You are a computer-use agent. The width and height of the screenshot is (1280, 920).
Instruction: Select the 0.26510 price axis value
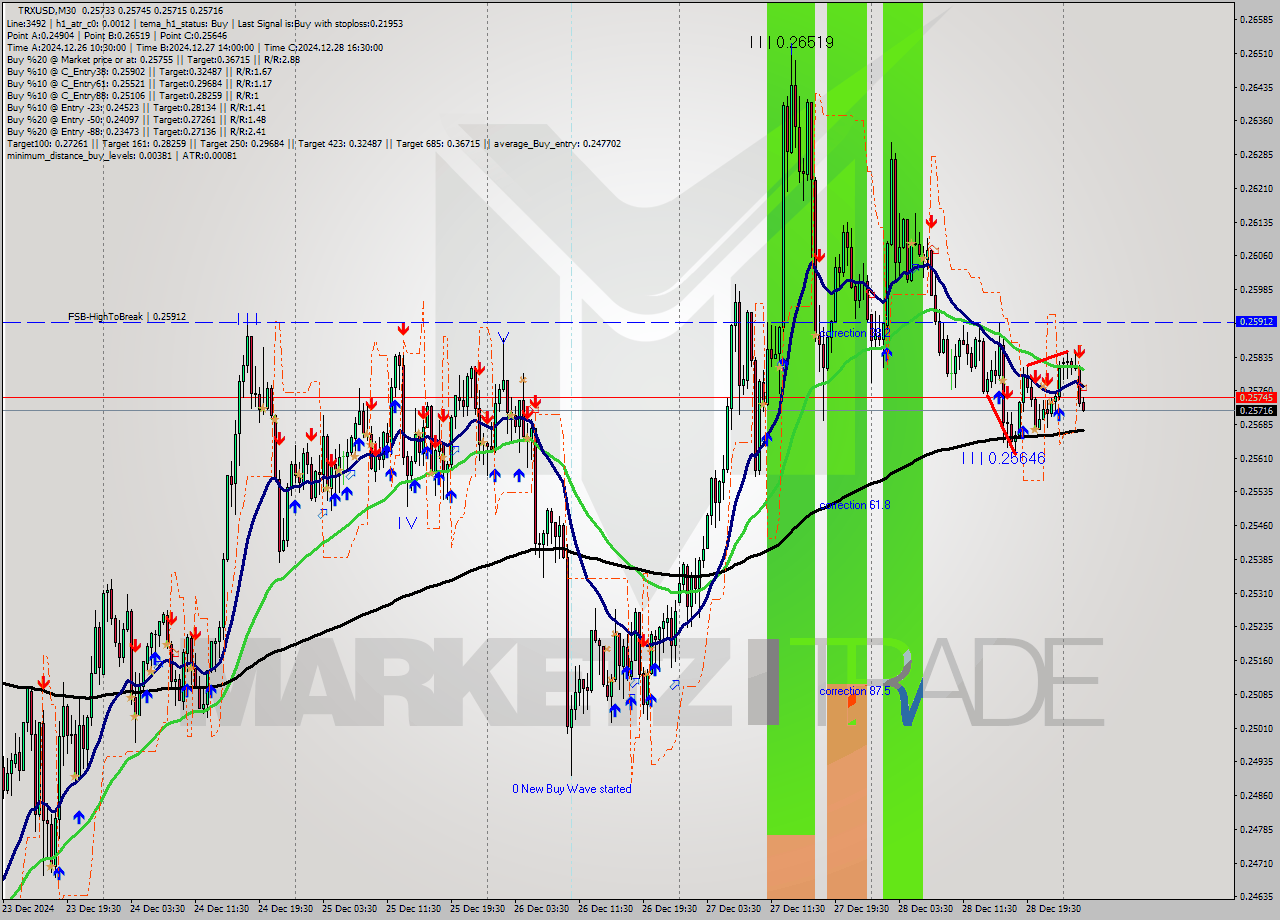pyautogui.click(x=1257, y=53)
